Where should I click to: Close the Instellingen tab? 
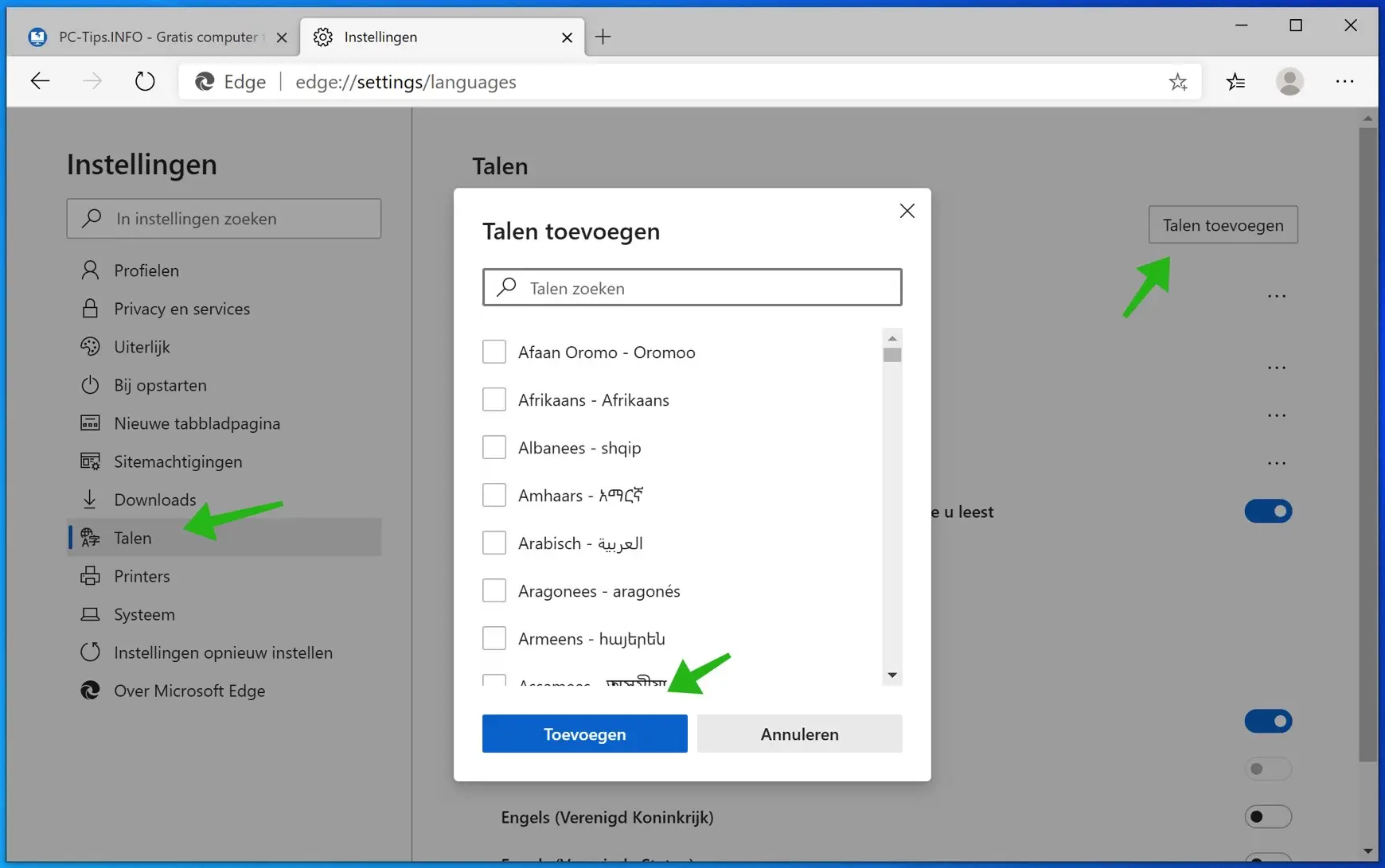[x=567, y=37]
